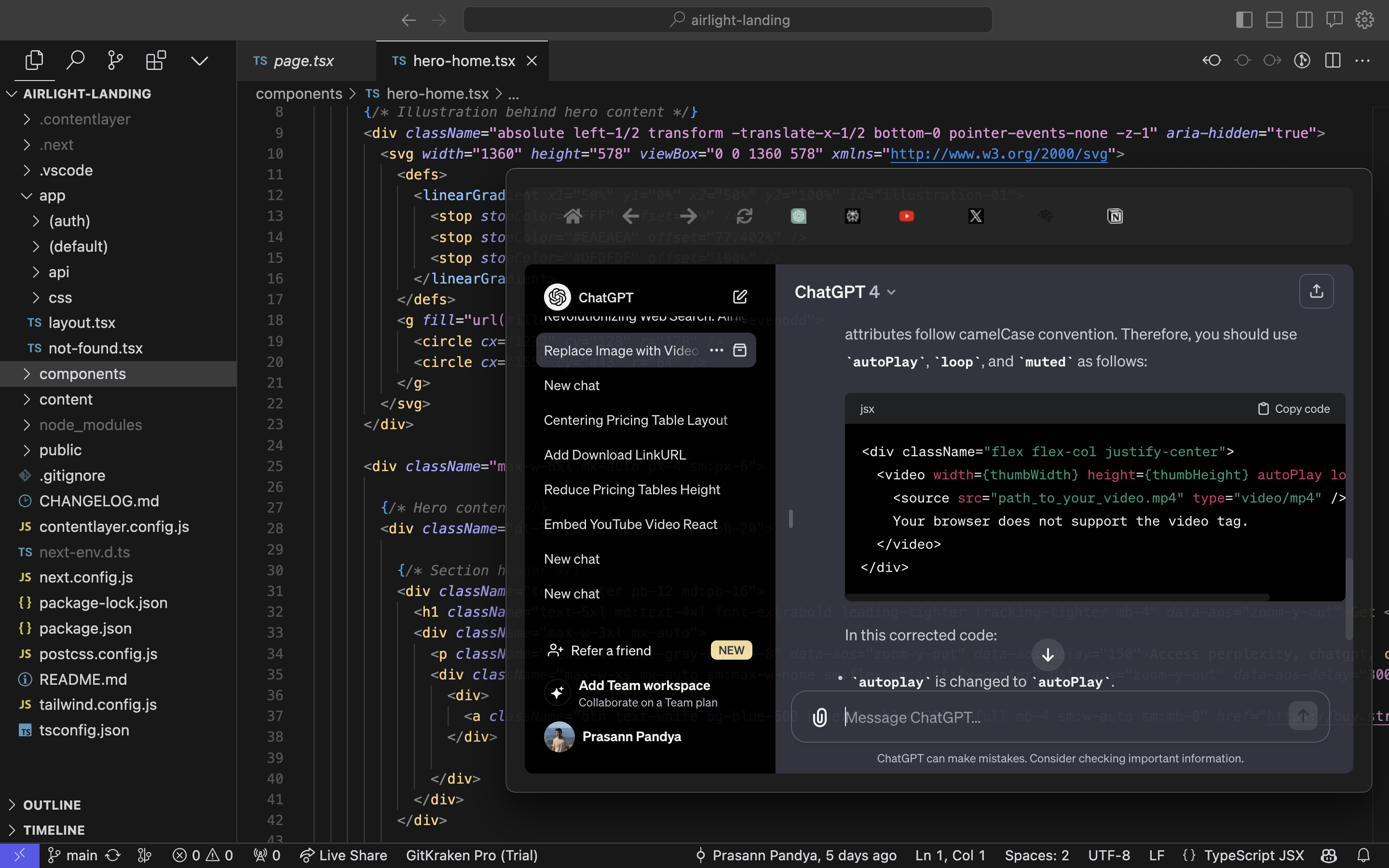Click the share chat upload icon

(1316, 292)
